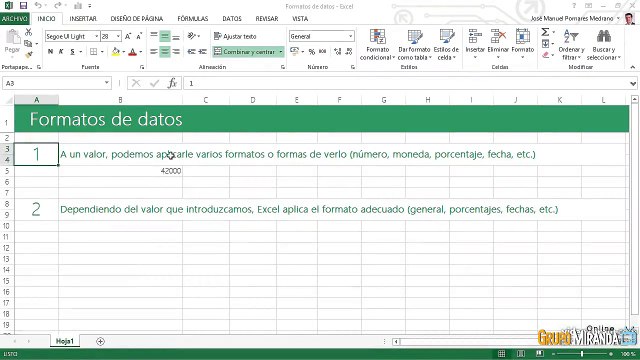Switch to the VISTA tab
This screenshot has width=640, height=360.
(x=300, y=19)
